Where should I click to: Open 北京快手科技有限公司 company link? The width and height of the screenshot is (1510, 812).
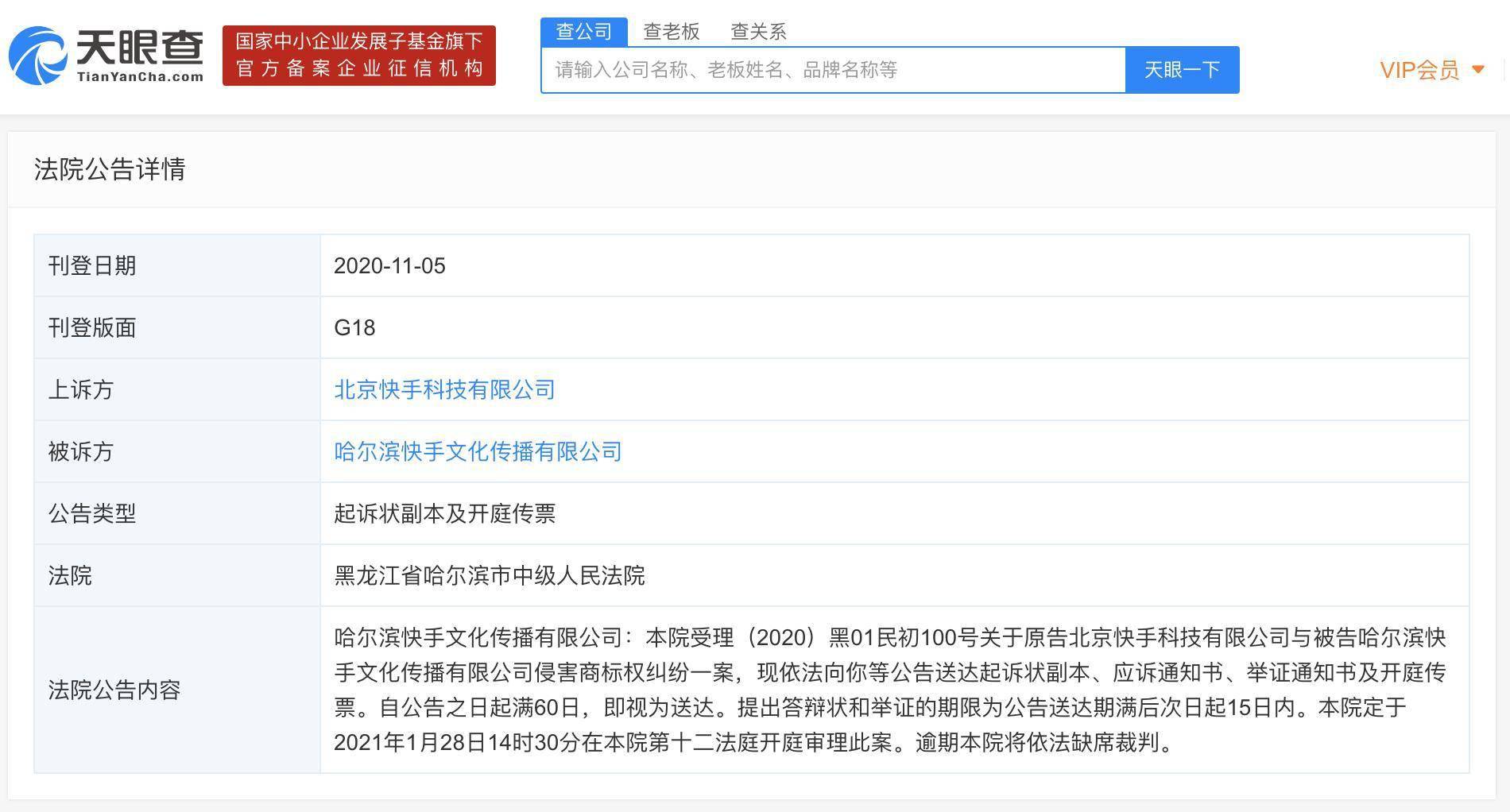(444, 389)
